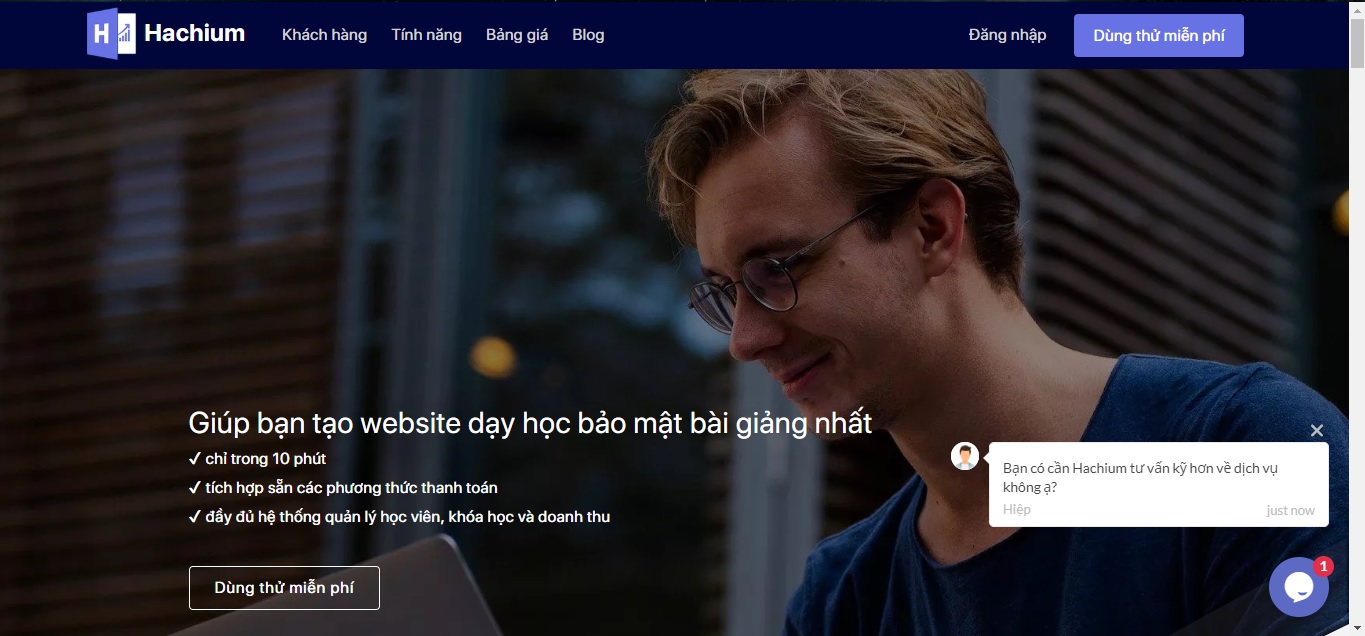Image resolution: width=1365 pixels, height=636 pixels.
Task: Click the 'just now' timestamp in chat
Action: point(1290,510)
